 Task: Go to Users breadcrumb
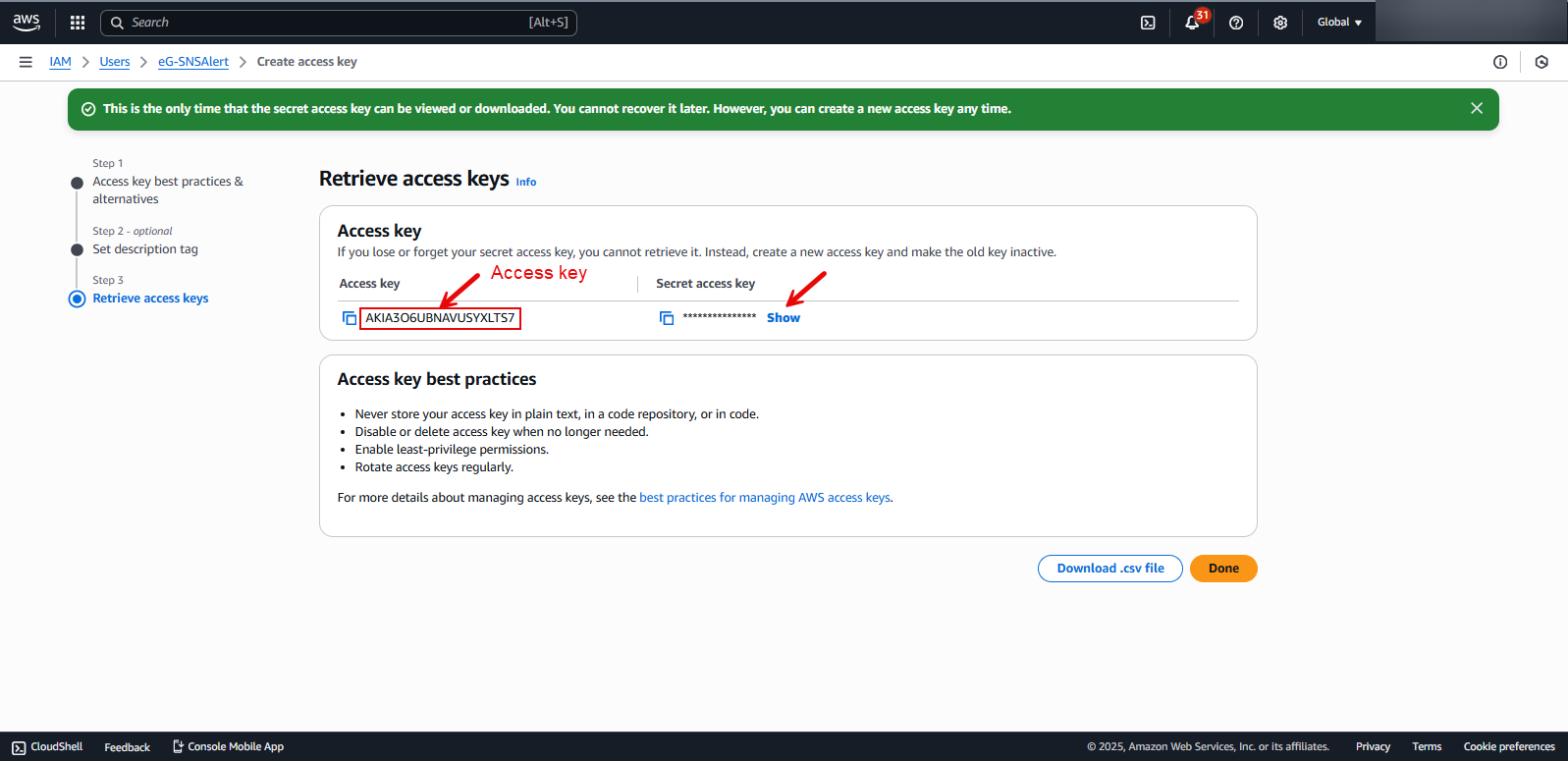click(115, 62)
